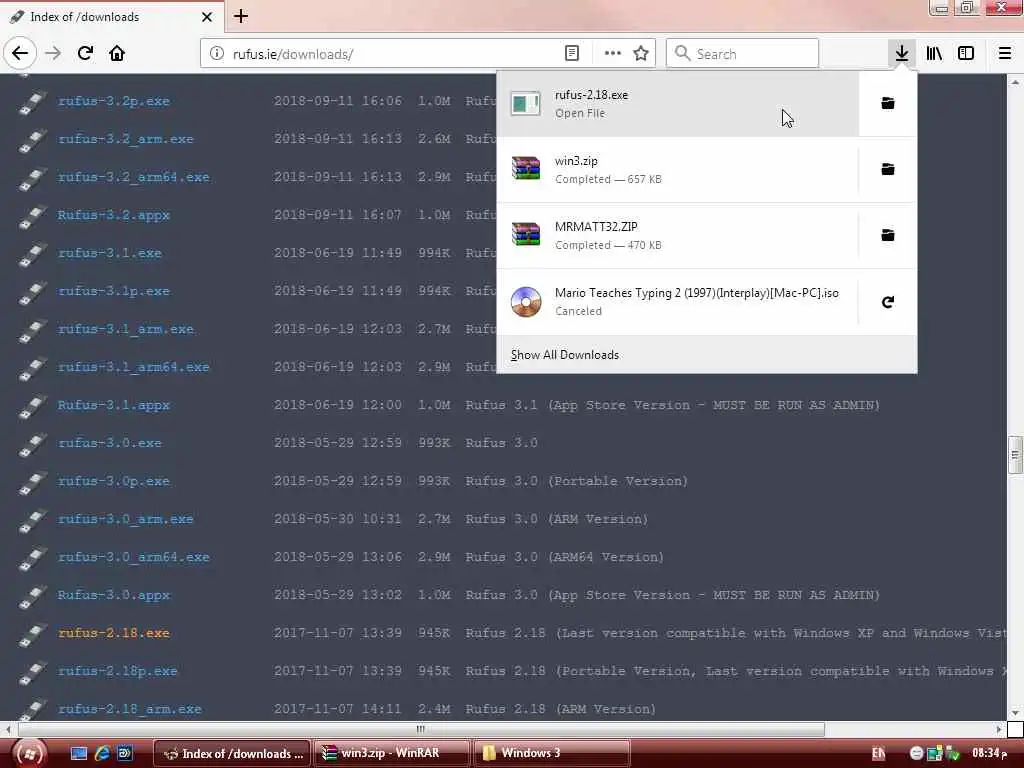The width and height of the screenshot is (1024, 768).
Task: Launch Internet Explorer from quick launch
Action: point(102,754)
